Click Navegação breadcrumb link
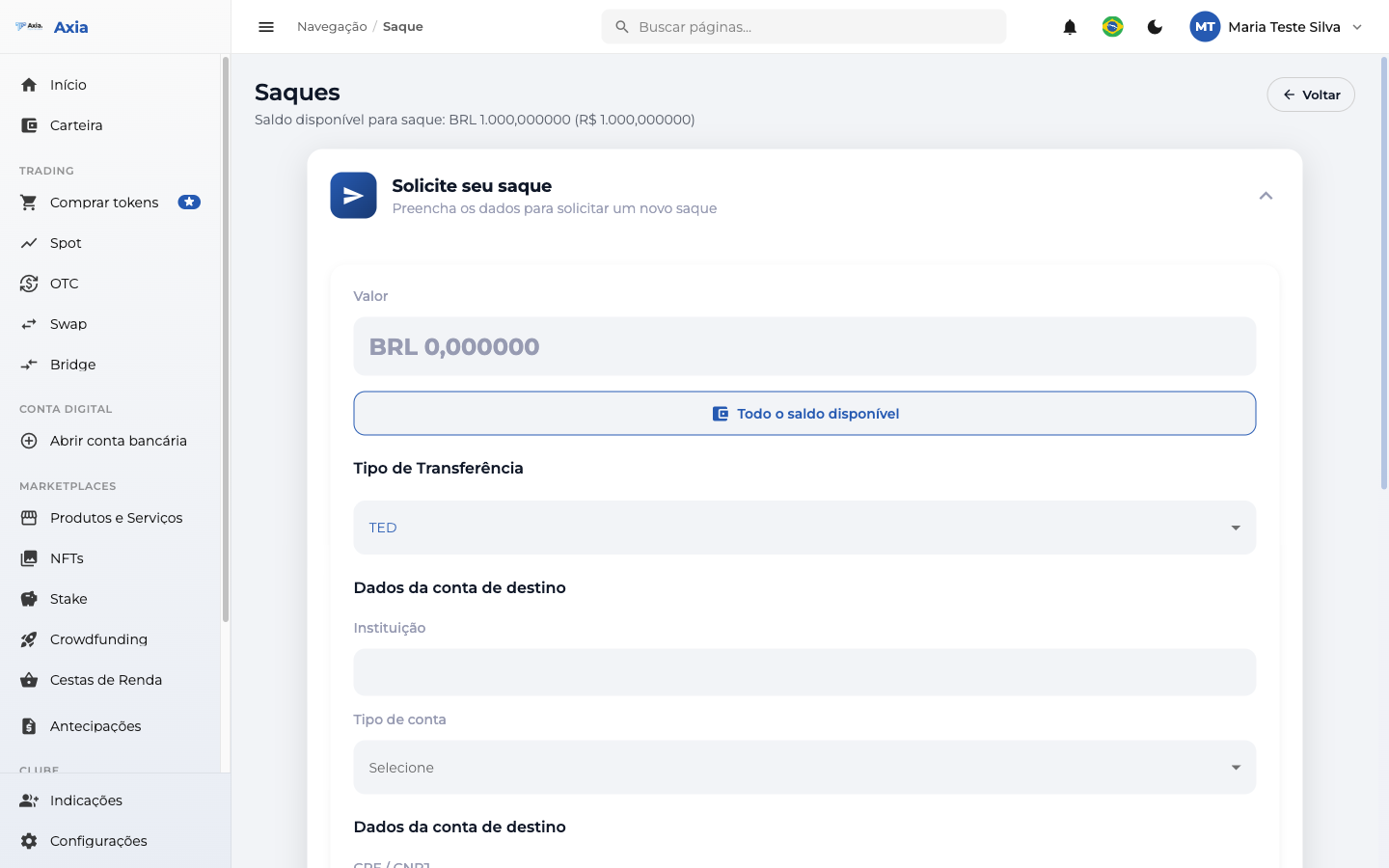1389x868 pixels. tap(332, 27)
